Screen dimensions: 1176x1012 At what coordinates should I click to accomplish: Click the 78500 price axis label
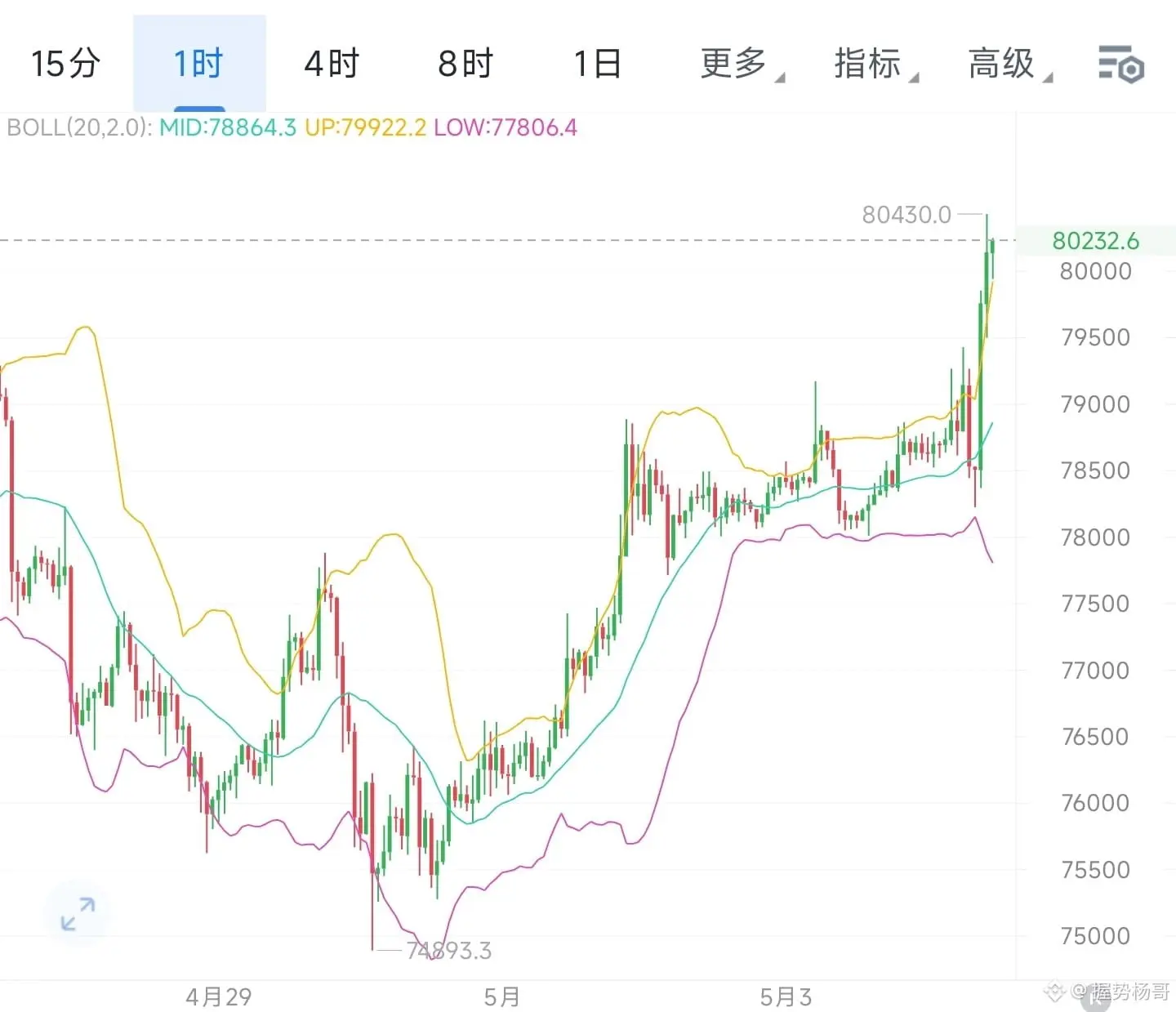tap(1095, 470)
